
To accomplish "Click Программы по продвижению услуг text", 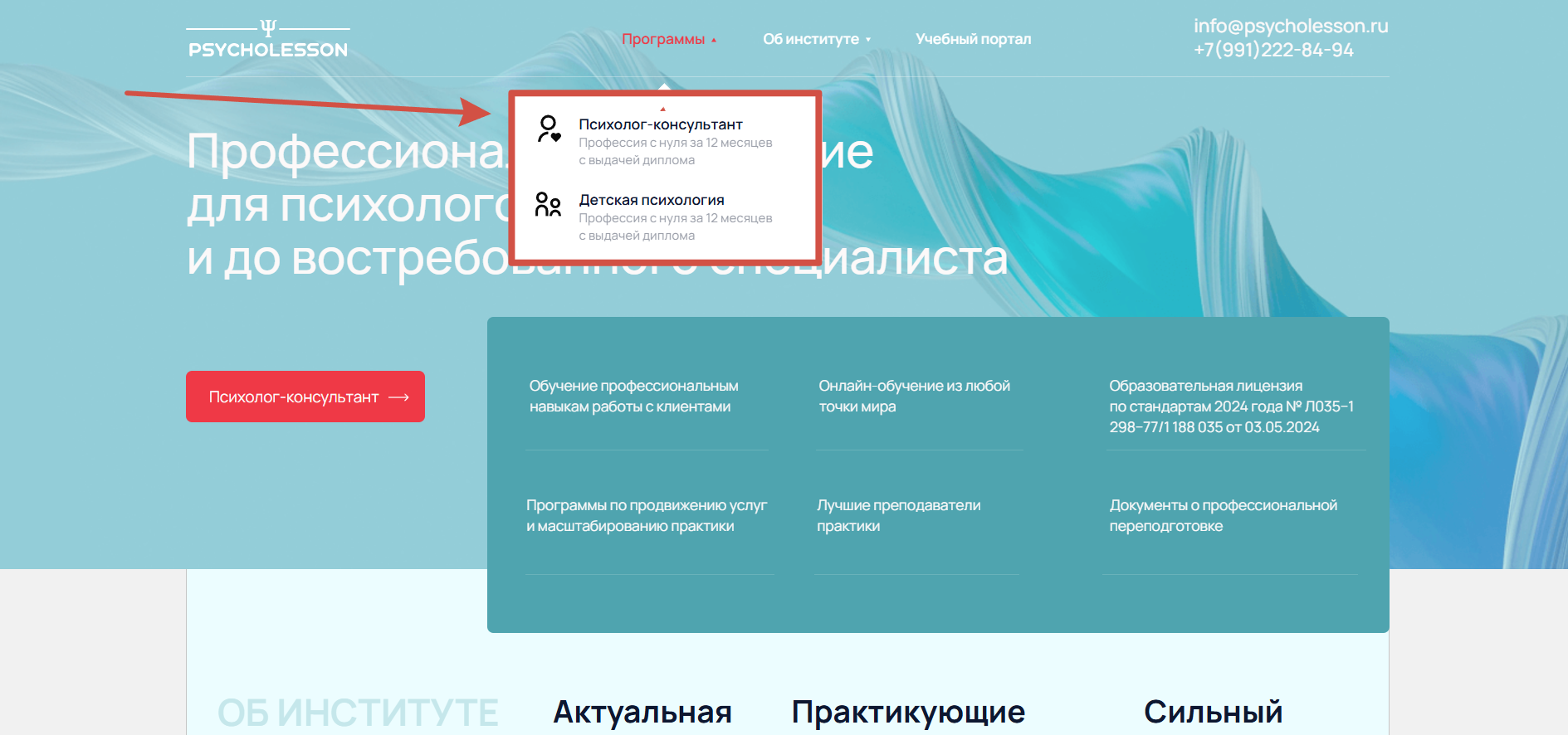I will [x=647, y=516].
